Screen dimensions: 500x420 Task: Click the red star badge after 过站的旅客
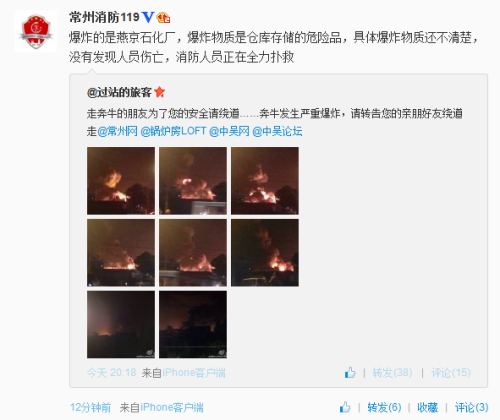tap(160, 92)
